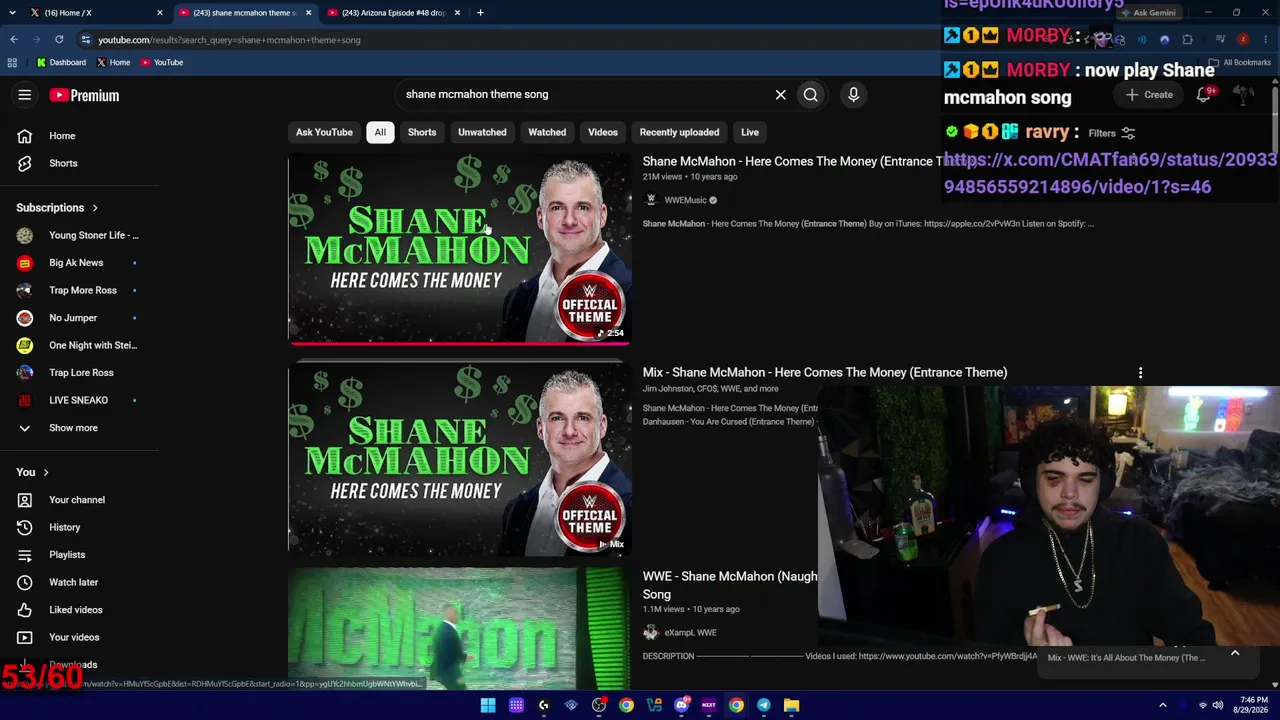Select the Ask YouTube chip
This screenshot has height=720, width=1280.
(x=324, y=132)
